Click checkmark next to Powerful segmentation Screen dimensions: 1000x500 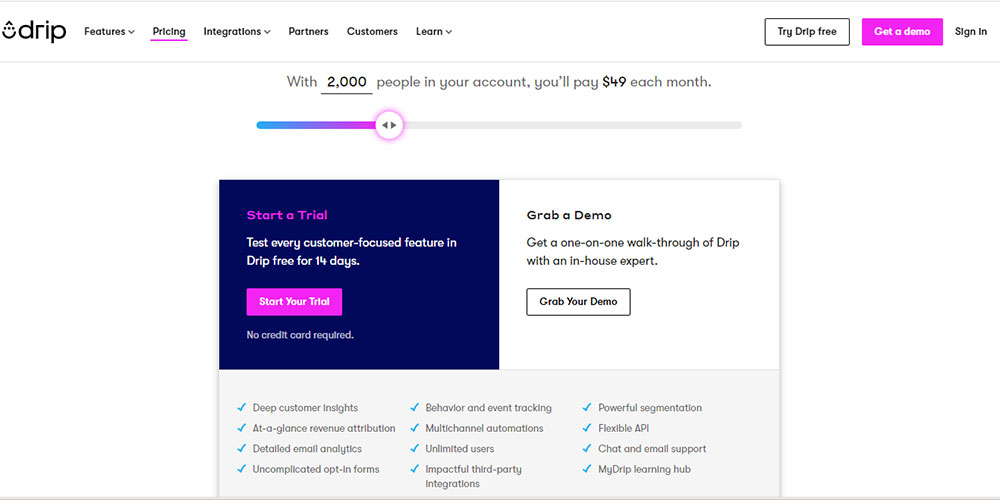(587, 408)
